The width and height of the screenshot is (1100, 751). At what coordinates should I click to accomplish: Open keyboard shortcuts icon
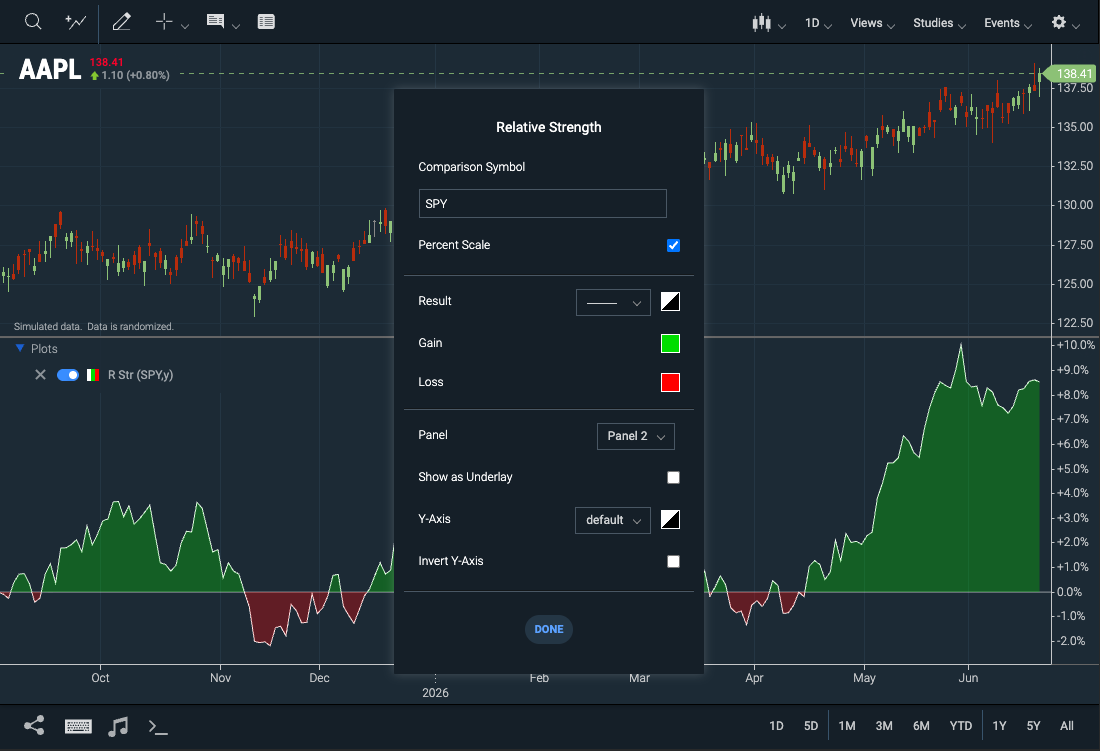tap(78, 726)
